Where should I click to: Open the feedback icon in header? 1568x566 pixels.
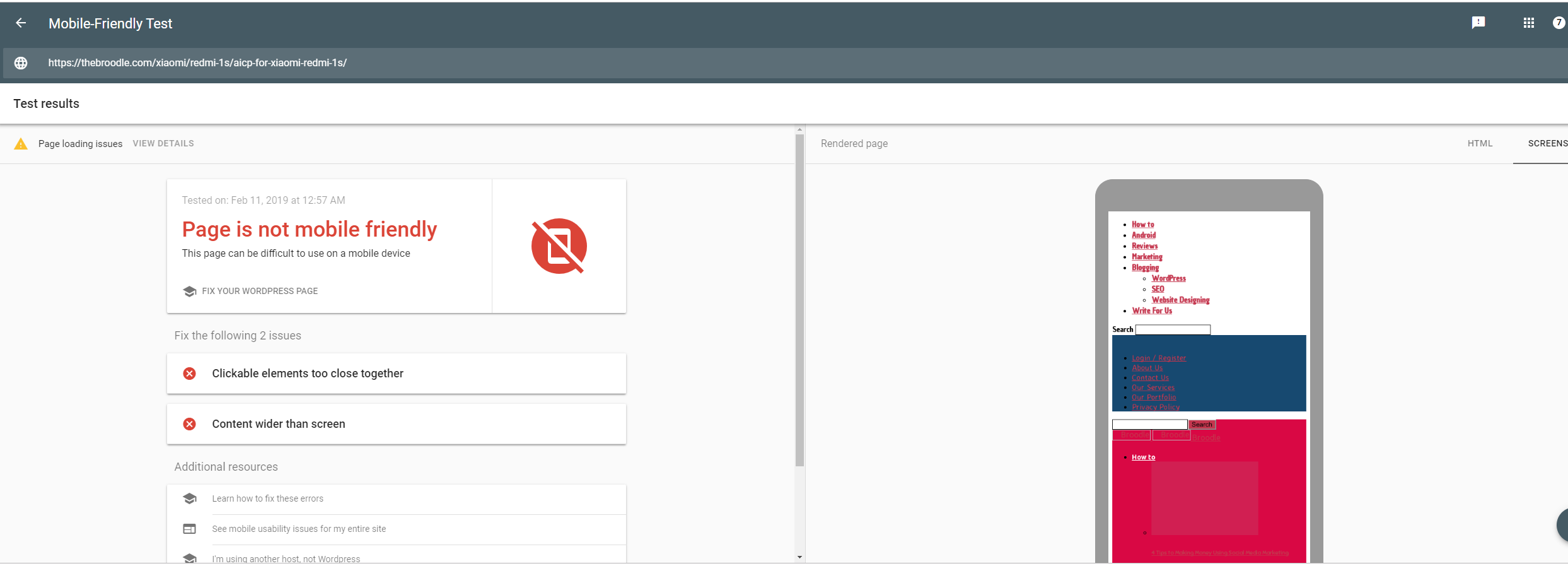pyautogui.click(x=1478, y=23)
